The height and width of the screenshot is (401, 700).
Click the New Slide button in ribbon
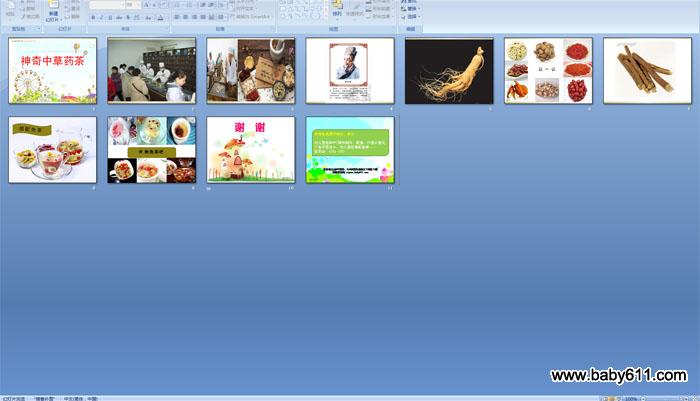click(x=52, y=11)
